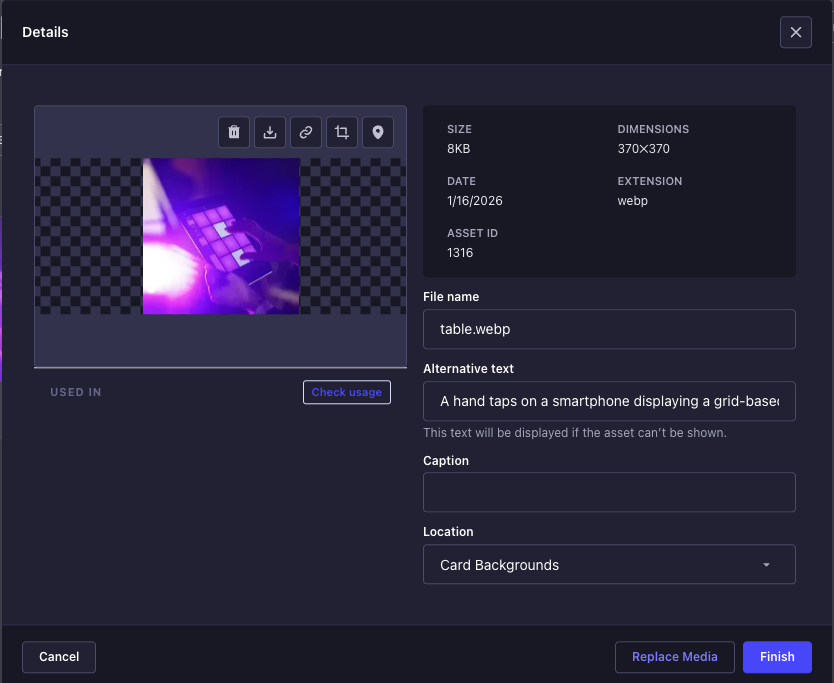Select the webp extension value
Screen dimensions: 834x683
tap(632, 201)
